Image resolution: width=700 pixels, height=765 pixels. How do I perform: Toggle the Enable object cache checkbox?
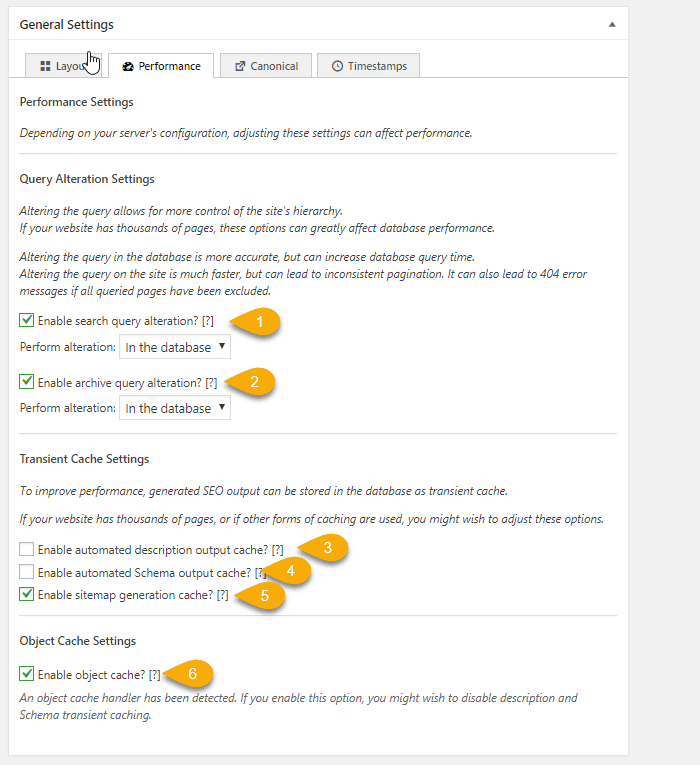26,673
